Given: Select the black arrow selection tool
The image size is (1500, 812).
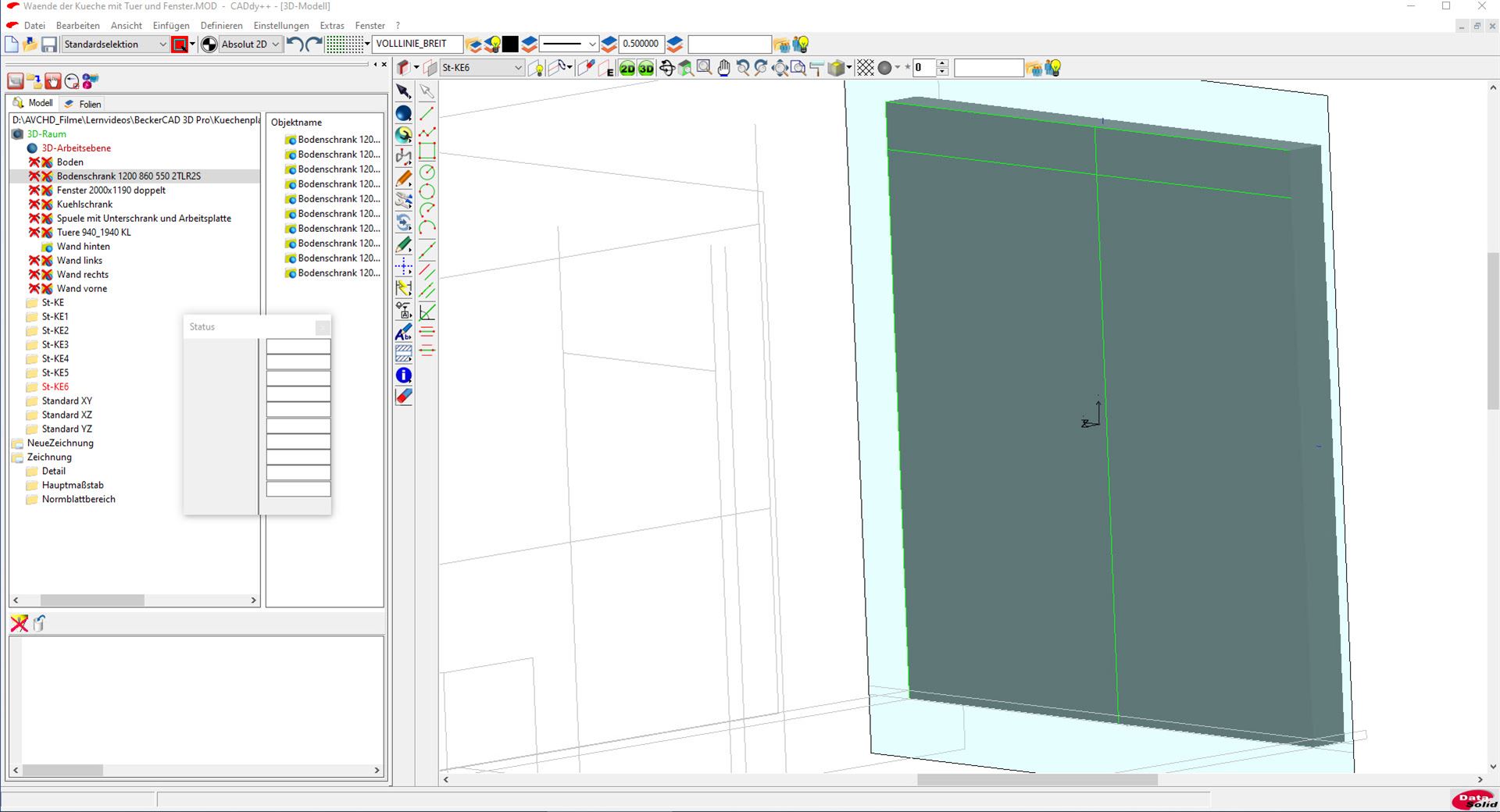Looking at the screenshot, I should (404, 92).
